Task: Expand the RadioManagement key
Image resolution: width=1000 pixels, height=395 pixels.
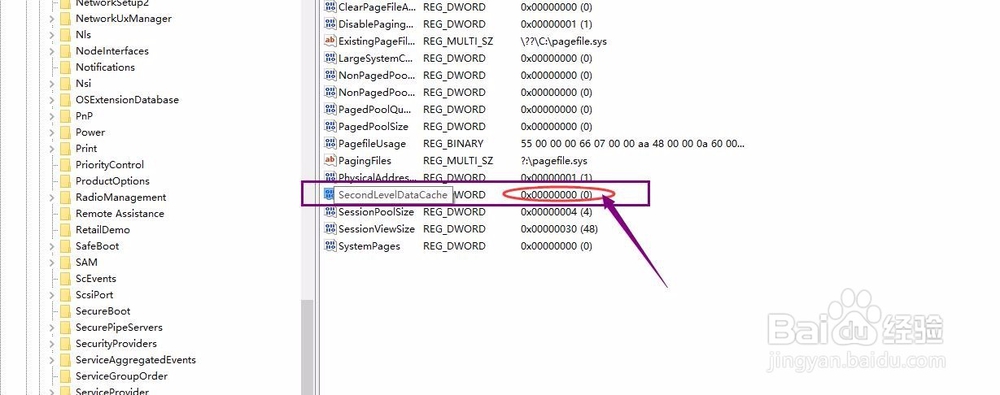Action: coord(52,197)
